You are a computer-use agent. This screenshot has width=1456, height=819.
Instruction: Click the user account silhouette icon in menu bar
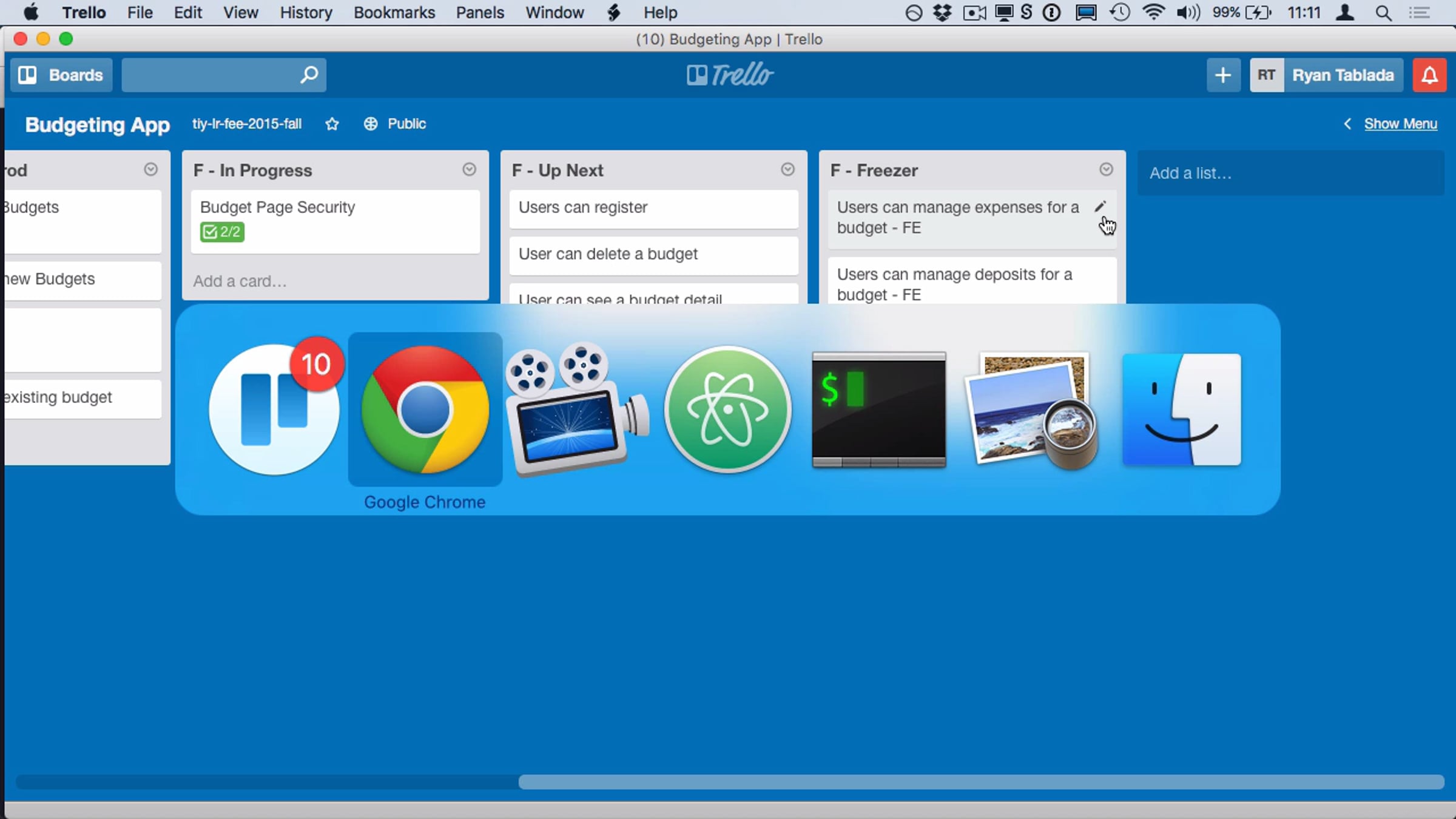1346,12
